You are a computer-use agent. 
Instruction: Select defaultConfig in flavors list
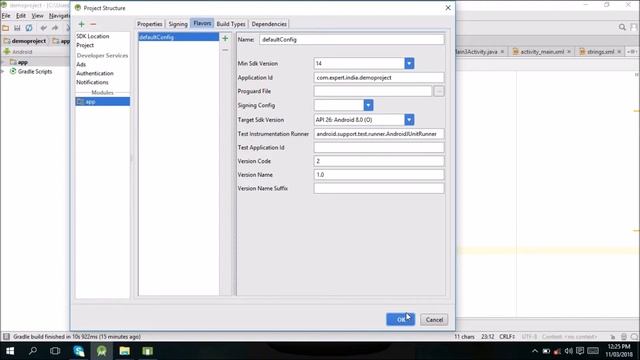[x=178, y=37]
